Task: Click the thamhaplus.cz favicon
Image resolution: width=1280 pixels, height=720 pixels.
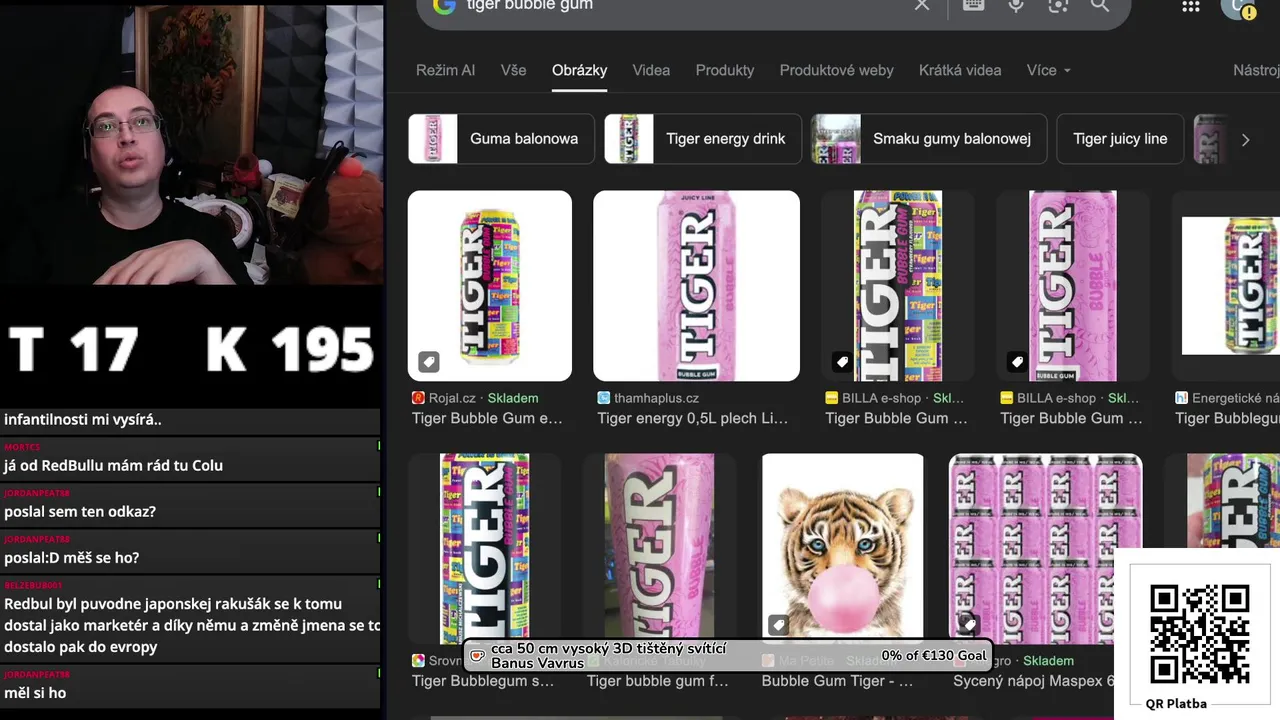Action: point(604,398)
